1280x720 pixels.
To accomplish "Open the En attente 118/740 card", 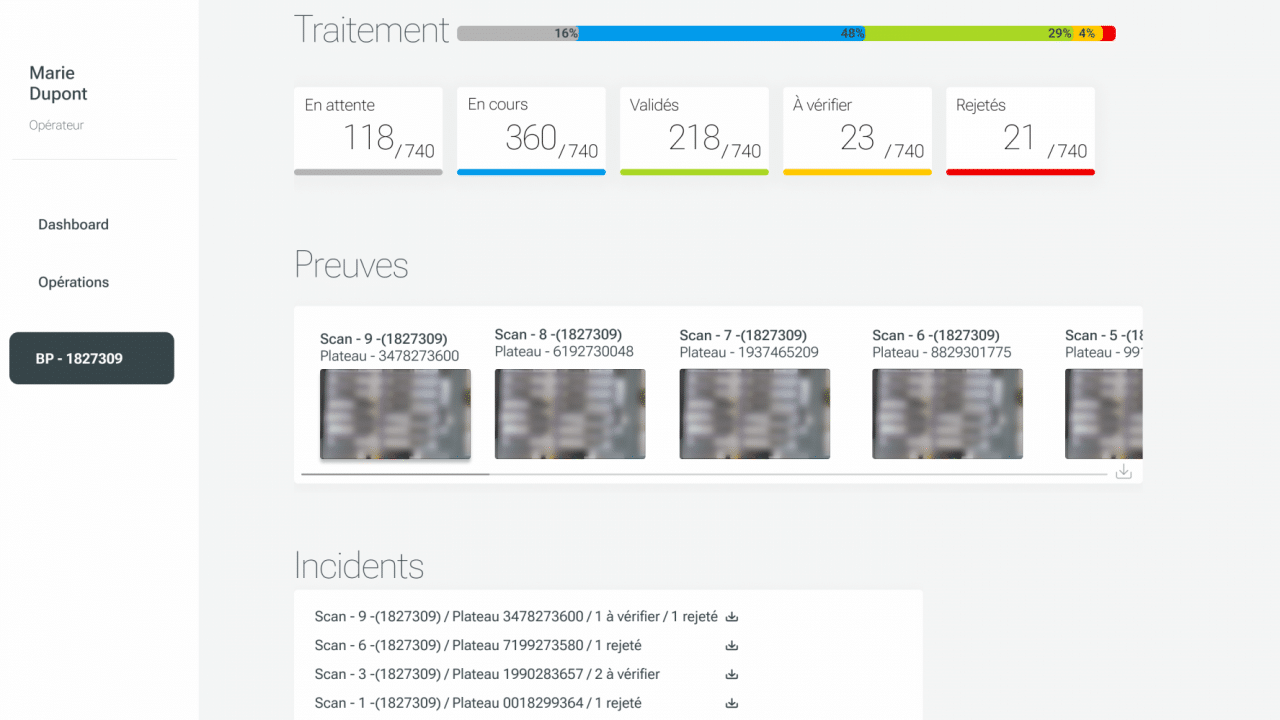I will pyautogui.click(x=368, y=130).
